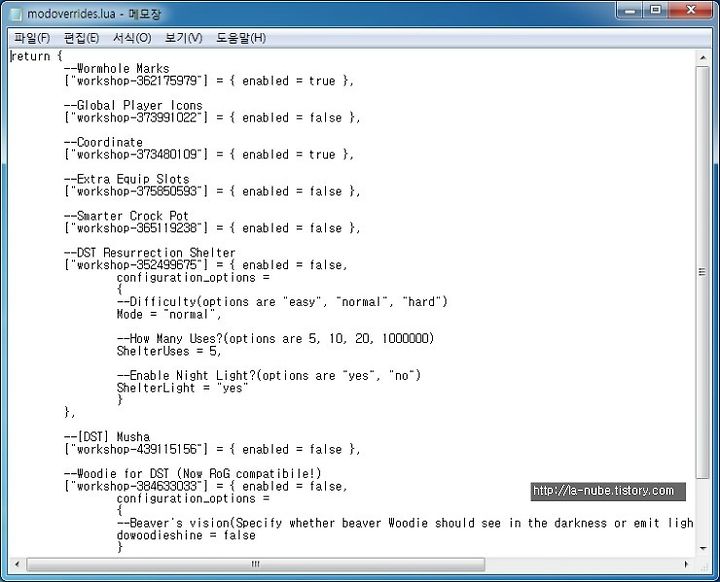This screenshot has height=582, width=720.
Task: Open the 도움말(H) menu
Action: (241, 38)
